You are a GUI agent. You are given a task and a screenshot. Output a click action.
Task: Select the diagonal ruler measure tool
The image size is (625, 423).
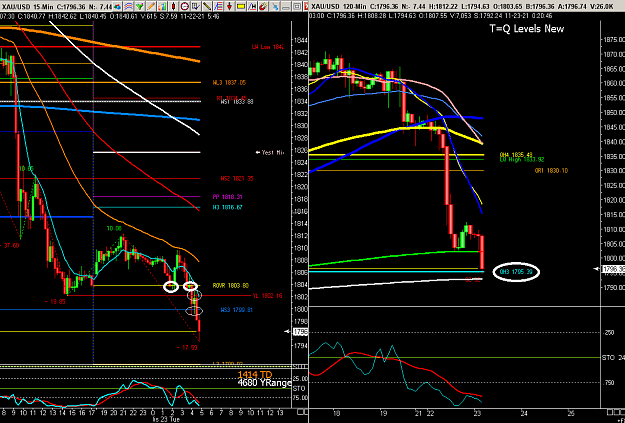[x=207, y=6]
